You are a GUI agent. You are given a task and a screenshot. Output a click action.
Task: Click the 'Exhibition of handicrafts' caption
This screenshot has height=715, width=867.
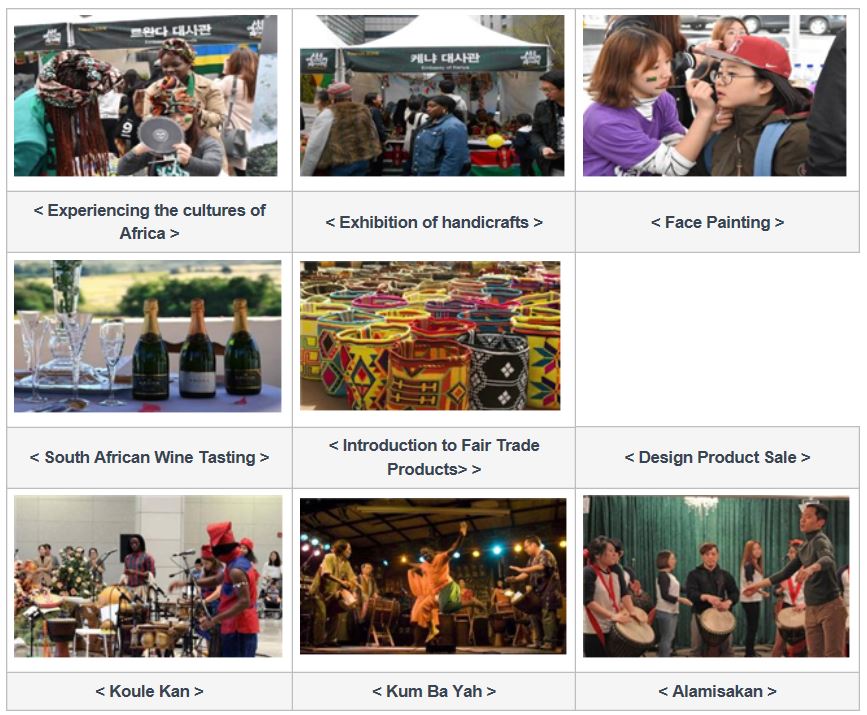point(434,222)
